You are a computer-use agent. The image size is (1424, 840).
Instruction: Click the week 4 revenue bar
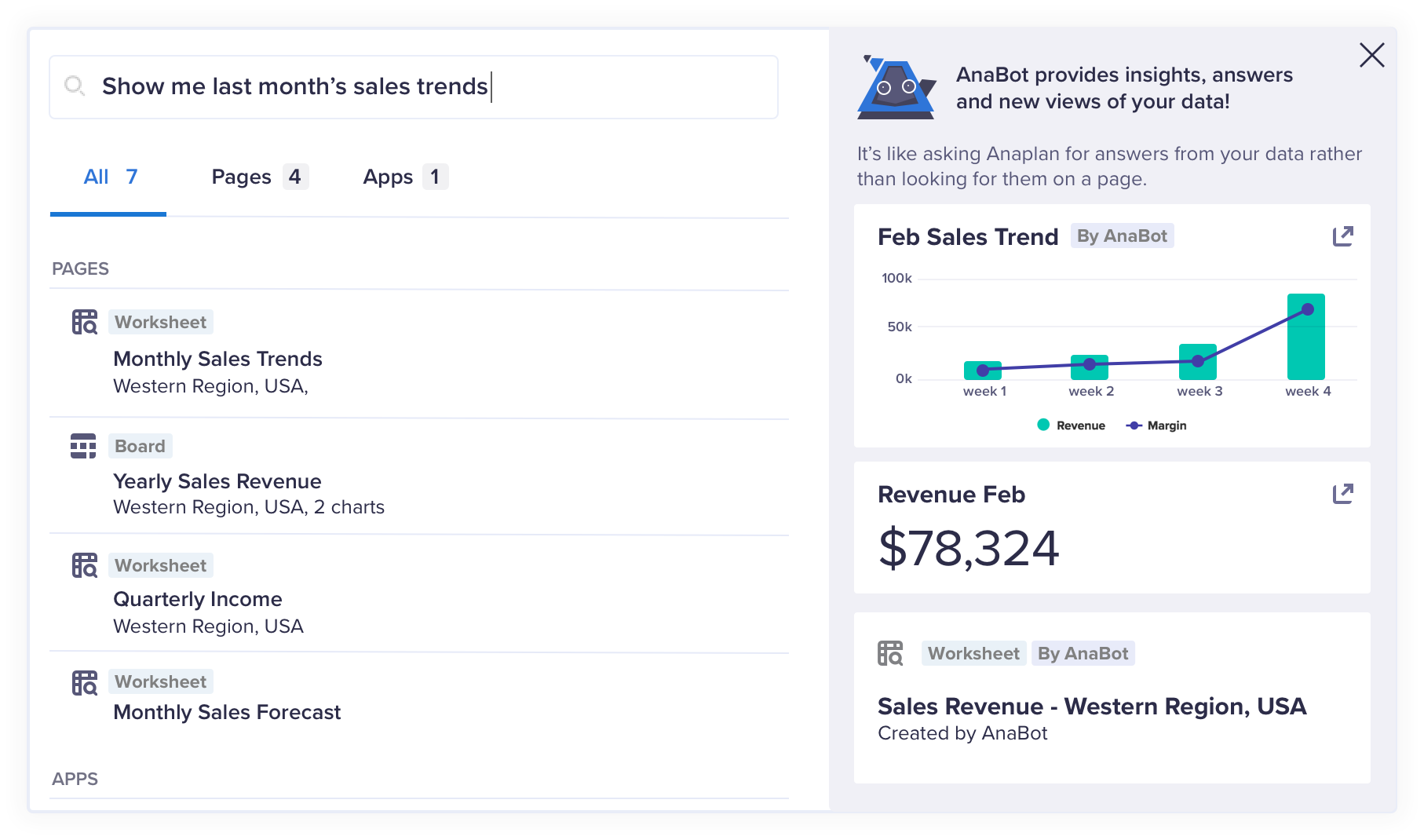pyautogui.click(x=1306, y=337)
